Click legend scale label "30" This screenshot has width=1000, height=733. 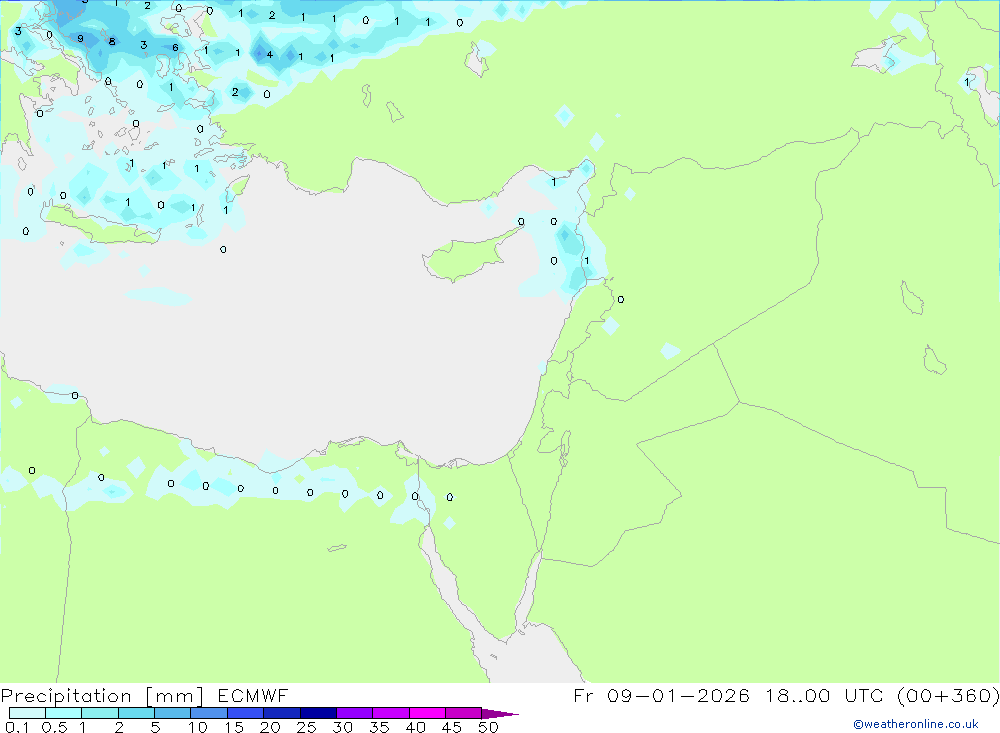coord(343,727)
